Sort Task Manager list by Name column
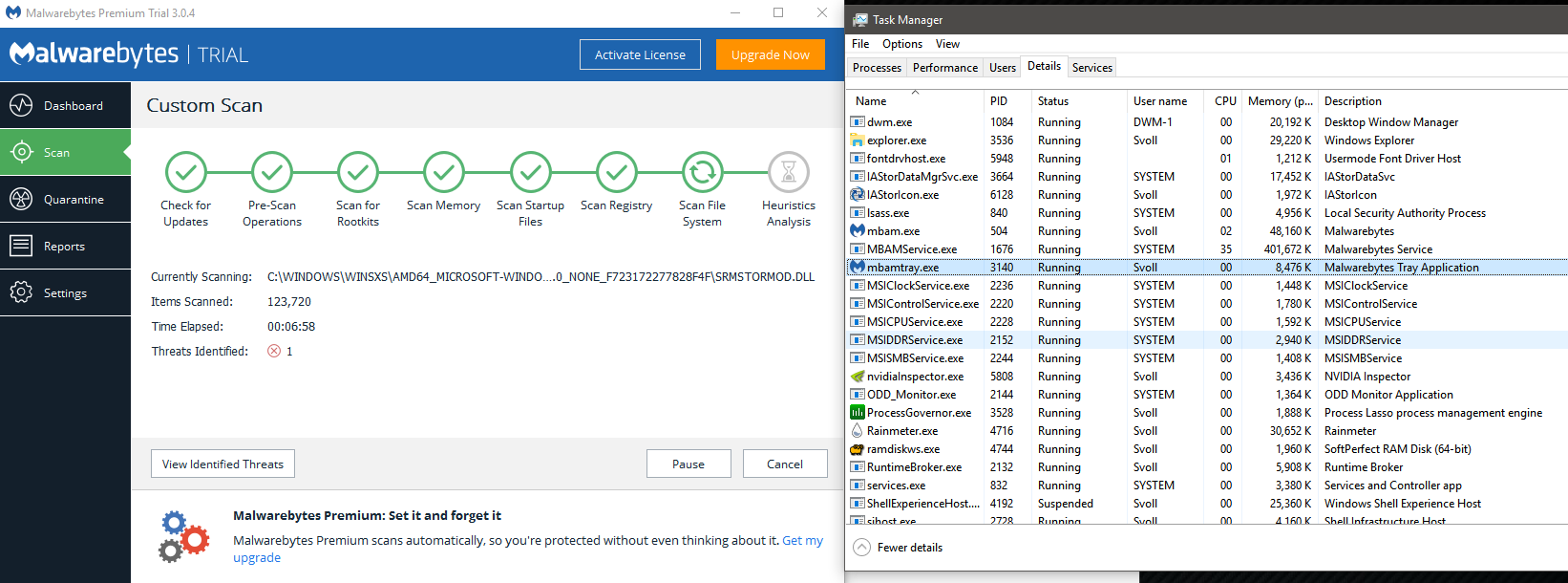 point(916,100)
